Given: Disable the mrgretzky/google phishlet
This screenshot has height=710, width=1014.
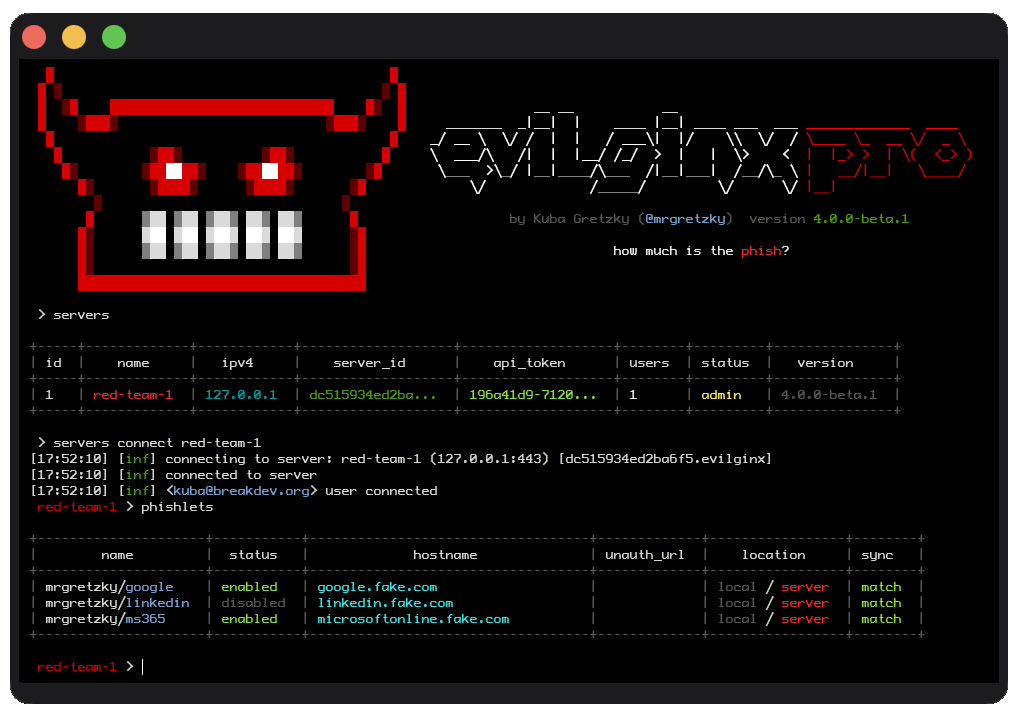Looking at the screenshot, I should [x=249, y=586].
